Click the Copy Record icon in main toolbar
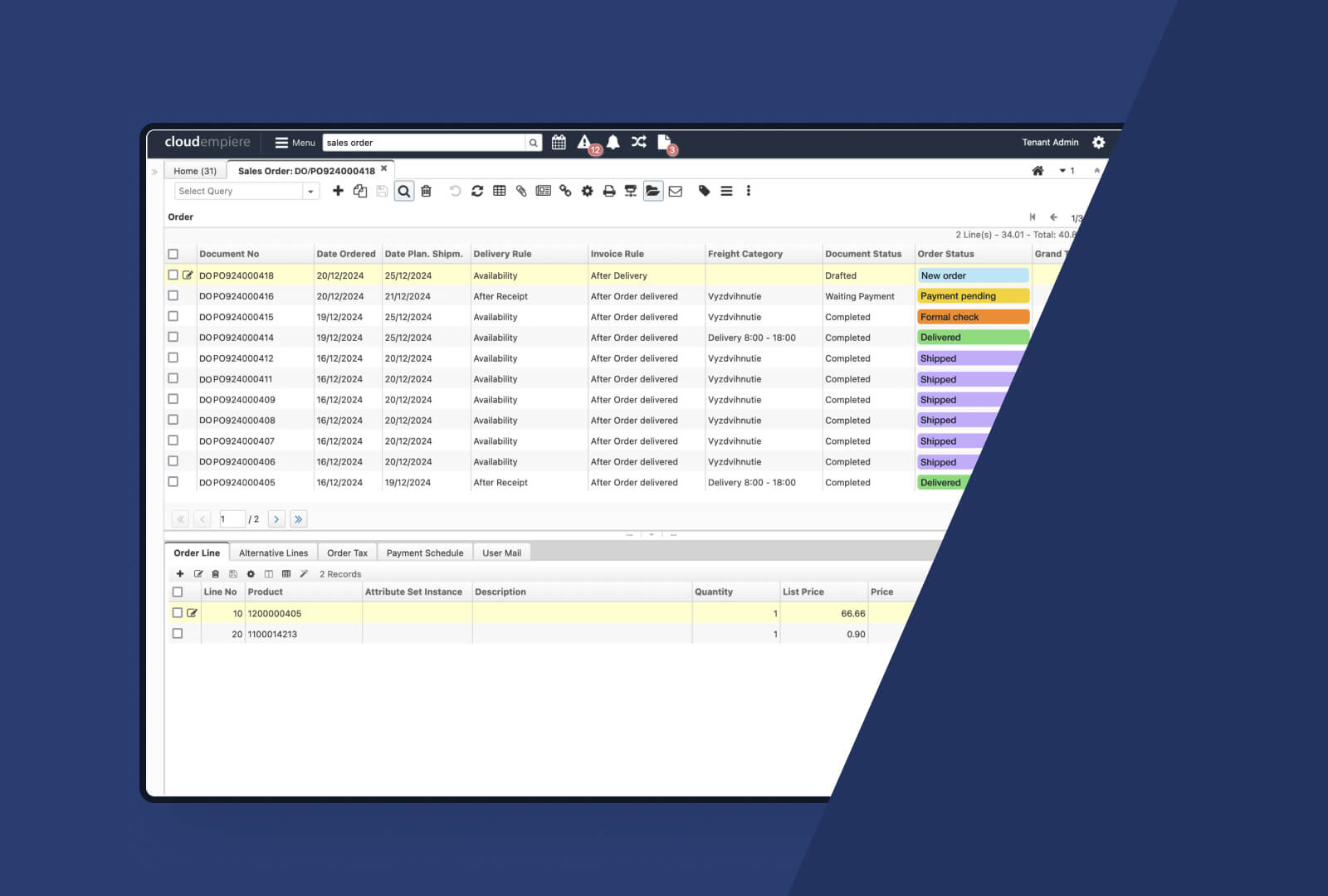 click(360, 191)
